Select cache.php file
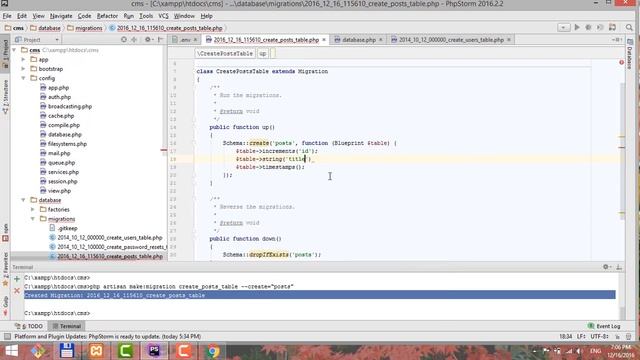640x360 pixels. tap(61, 116)
